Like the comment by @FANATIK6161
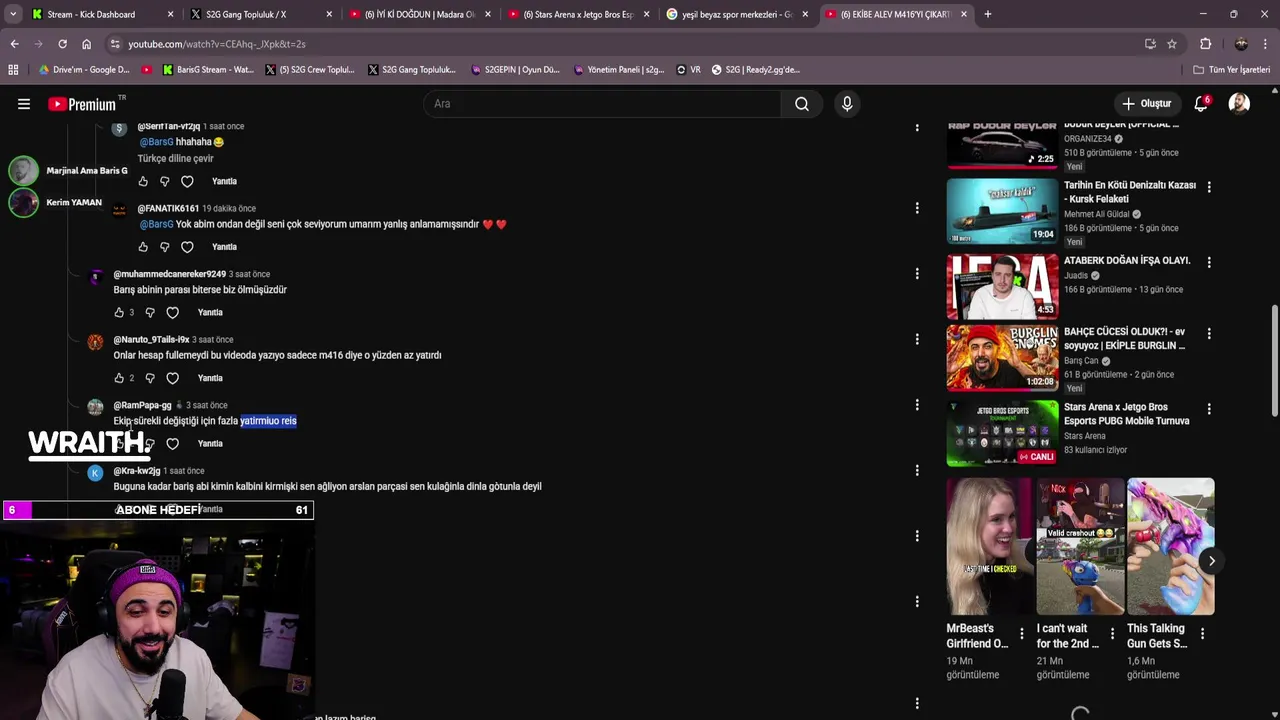This screenshot has width=1280, height=720. click(x=143, y=247)
